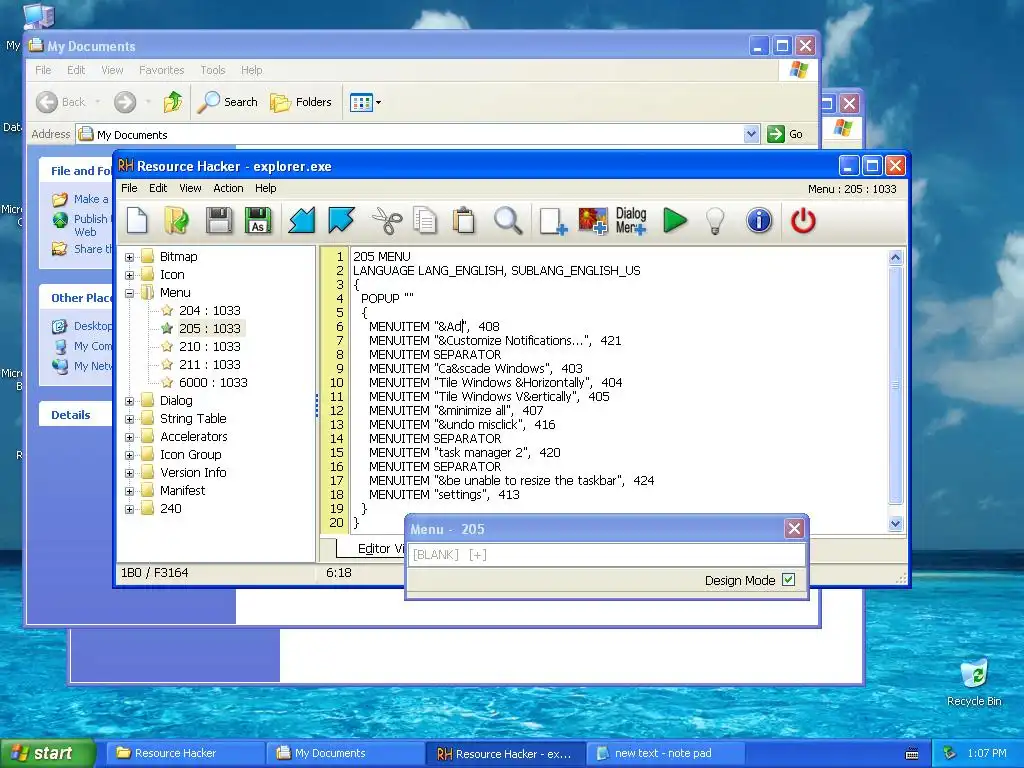Image resolution: width=1024 pixels, height=768 pixels.
Task: Open About with blue info icon
Action: click(x=759, y=221)
